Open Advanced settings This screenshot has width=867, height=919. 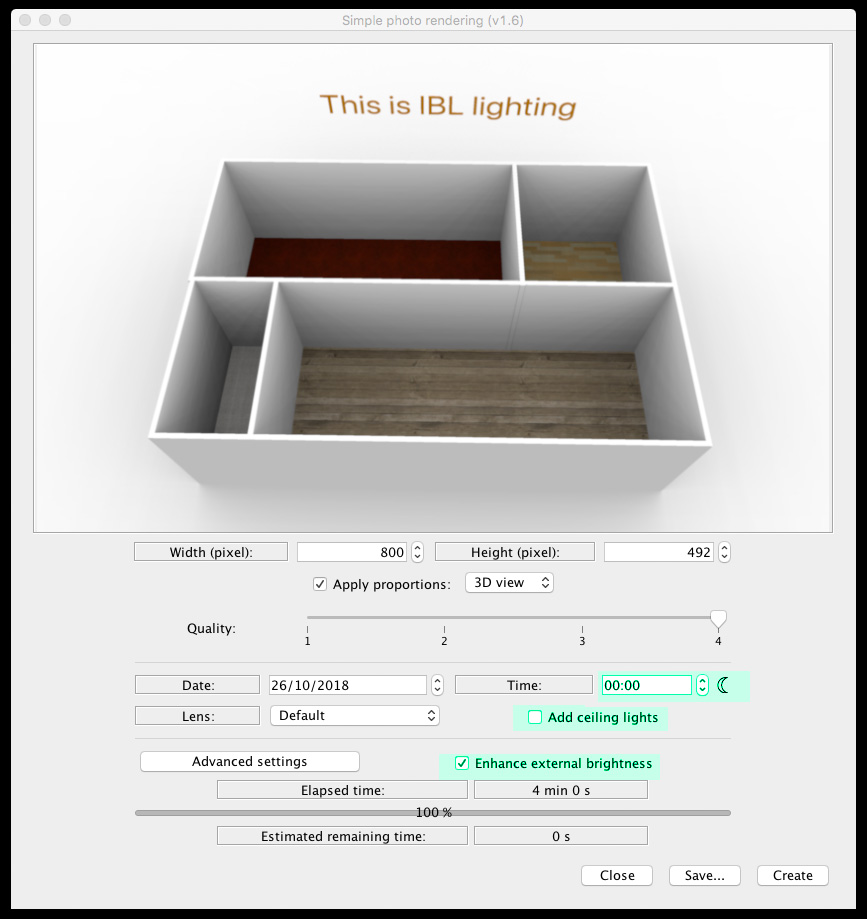pos(250,761)
